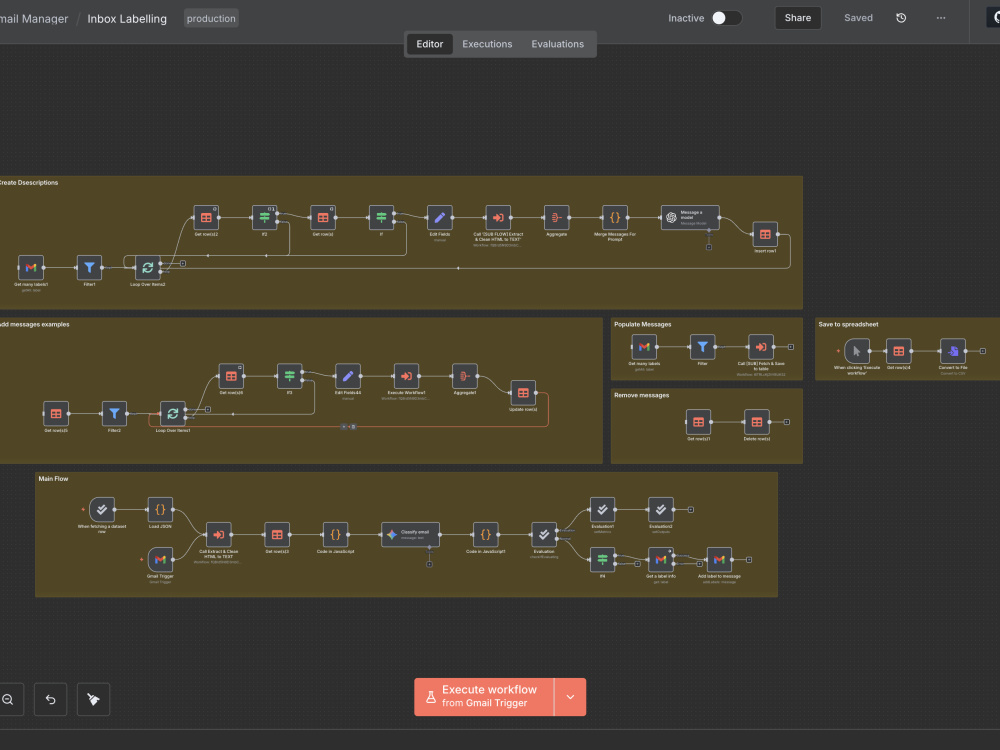
Task: Expand the Execute workflow trigger dropdown arrow
Action: 570,696
